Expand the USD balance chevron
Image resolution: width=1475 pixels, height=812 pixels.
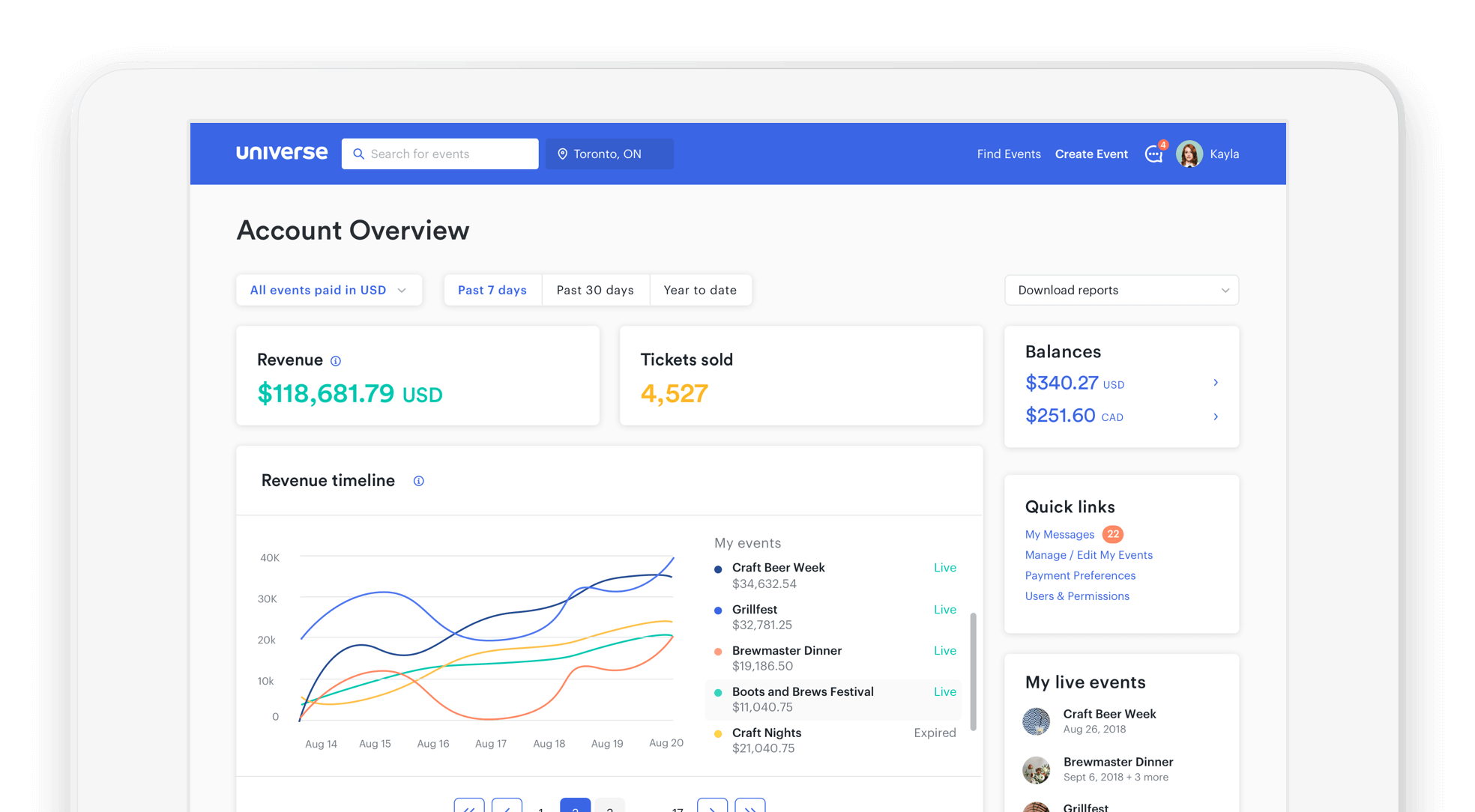point(1216,383)
